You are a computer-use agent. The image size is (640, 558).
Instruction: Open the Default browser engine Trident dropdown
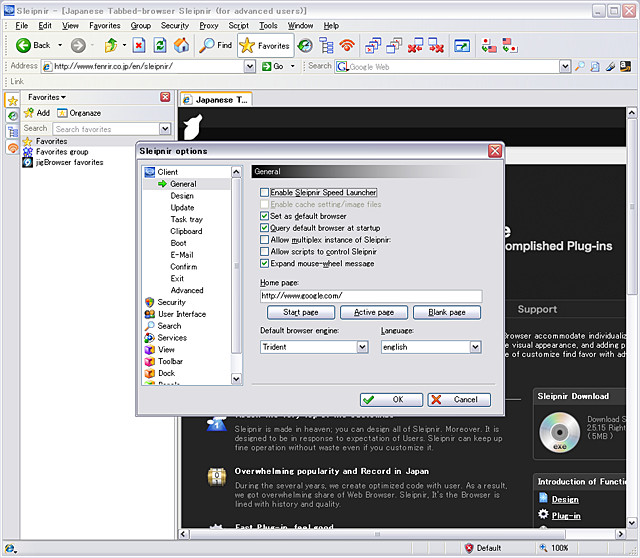362,347
